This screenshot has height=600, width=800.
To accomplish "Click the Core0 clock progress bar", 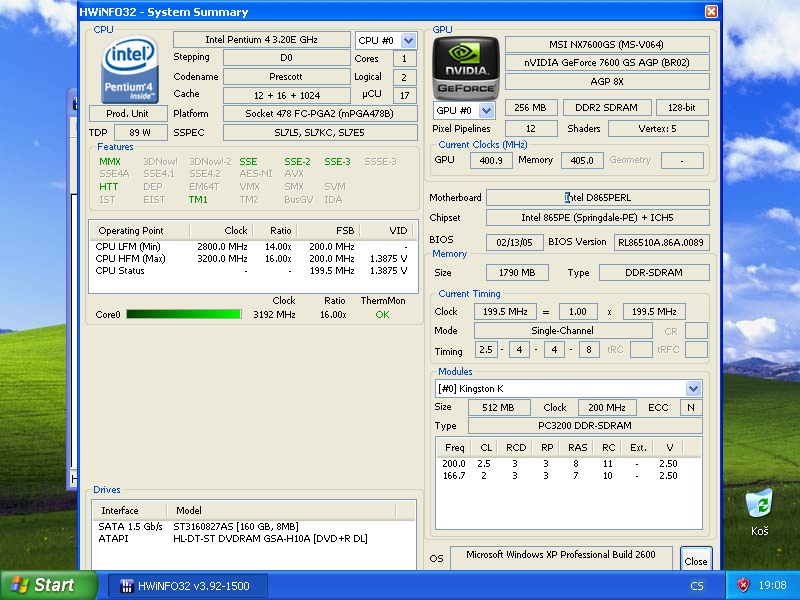I will tap(184, 314).
